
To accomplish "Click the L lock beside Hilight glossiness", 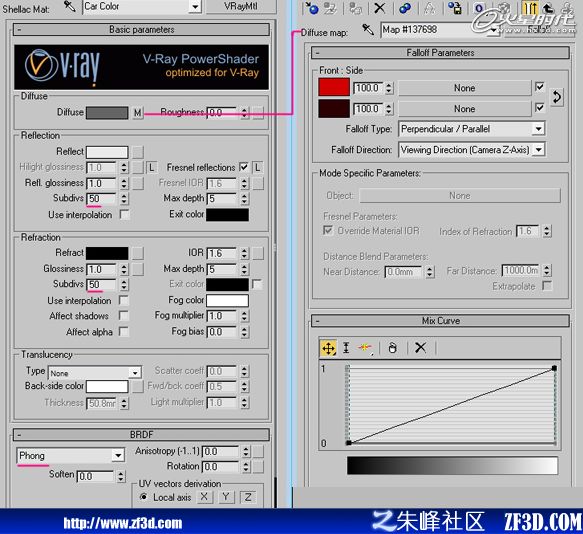I will tap(151, 168).
